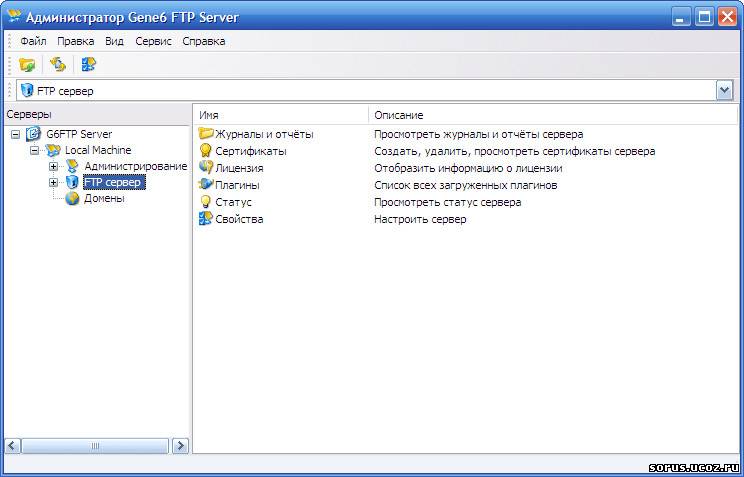Open the Справка menu
The image size is (744, 477).
click(204, 41)
